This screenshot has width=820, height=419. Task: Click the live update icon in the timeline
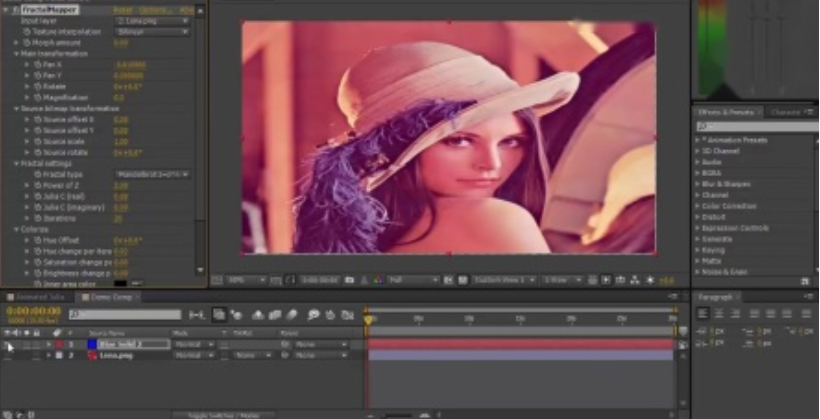[x=219, y=314]
